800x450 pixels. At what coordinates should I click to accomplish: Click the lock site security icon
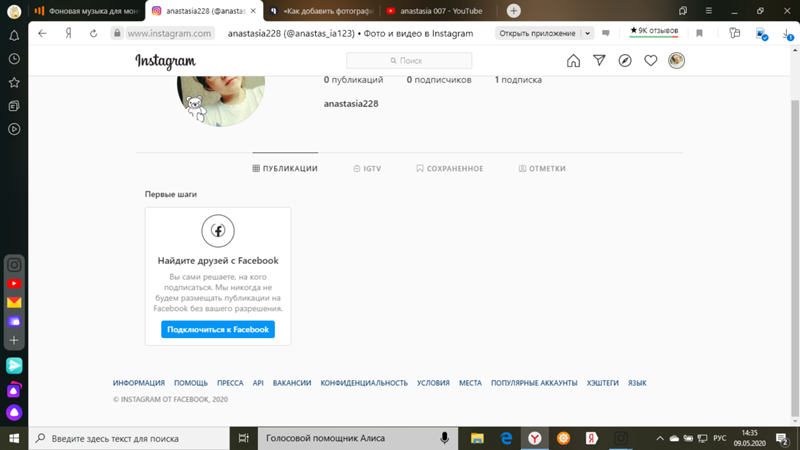(117, 33)
